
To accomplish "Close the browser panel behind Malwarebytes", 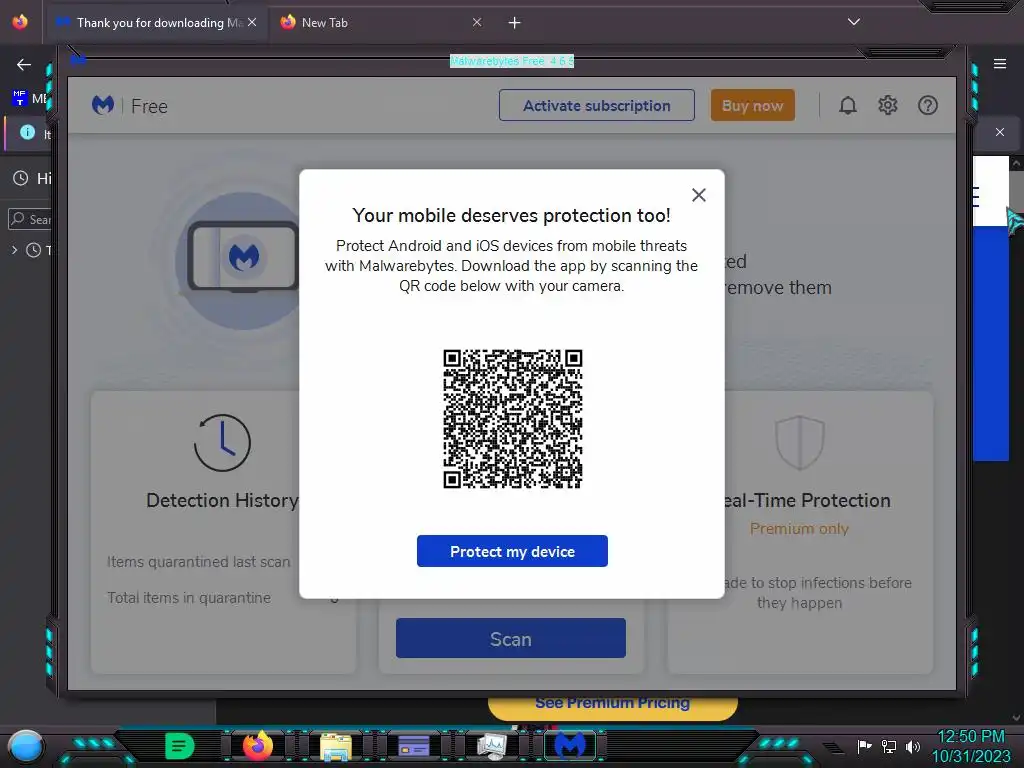I will coord(999,132).
